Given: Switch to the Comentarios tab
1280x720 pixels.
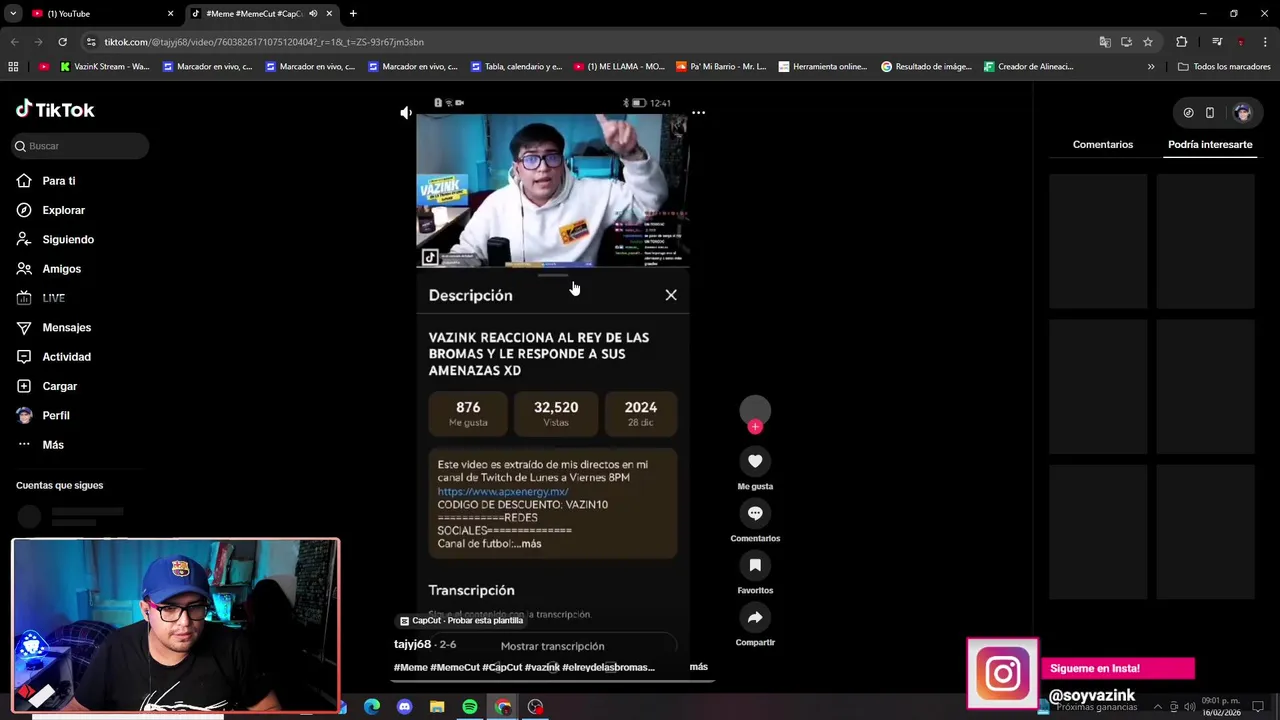Looking at the screenshot, I should pyautogui.click(x=1103, y=145).
